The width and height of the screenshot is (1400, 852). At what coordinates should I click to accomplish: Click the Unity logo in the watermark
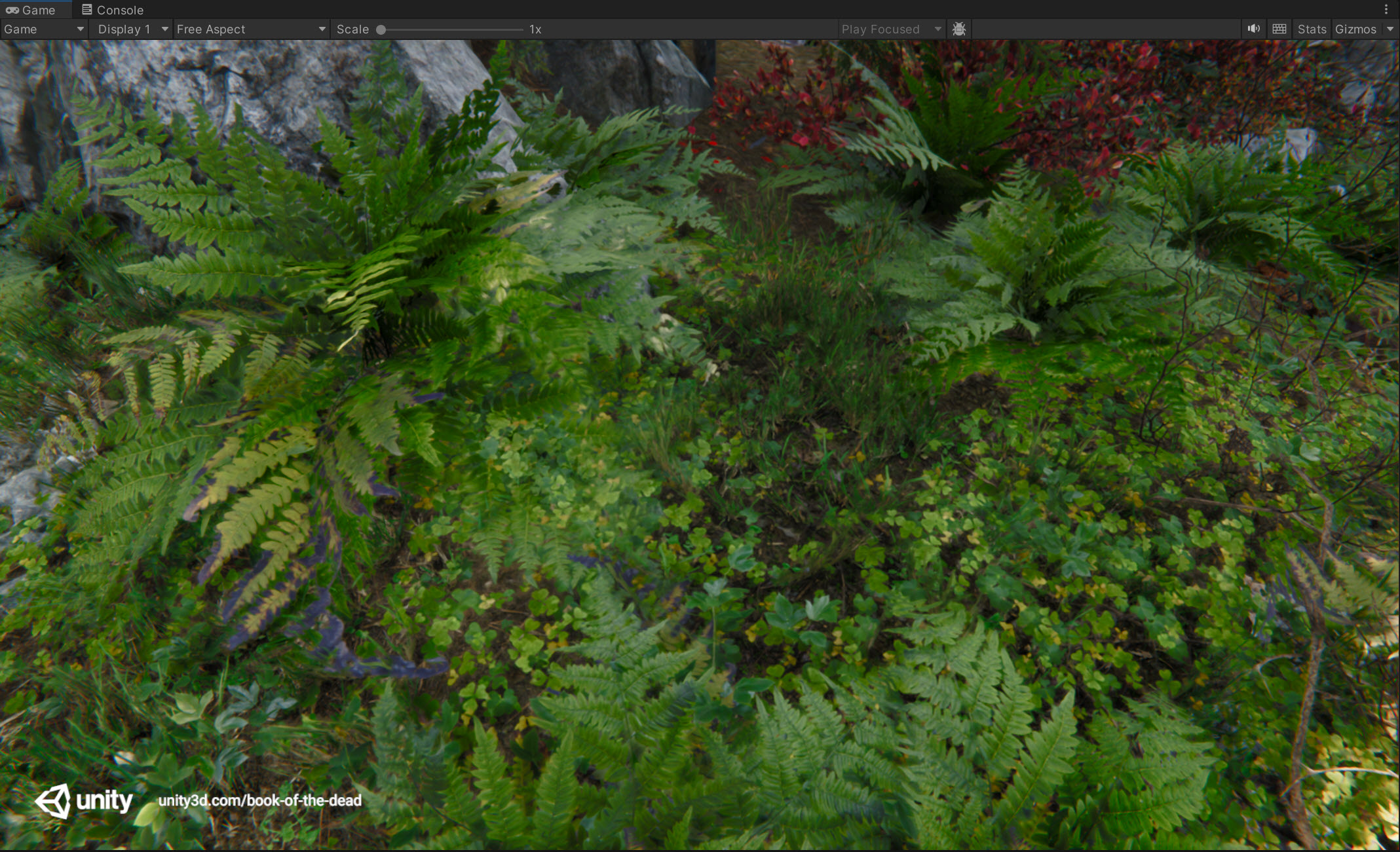point(54,800)
